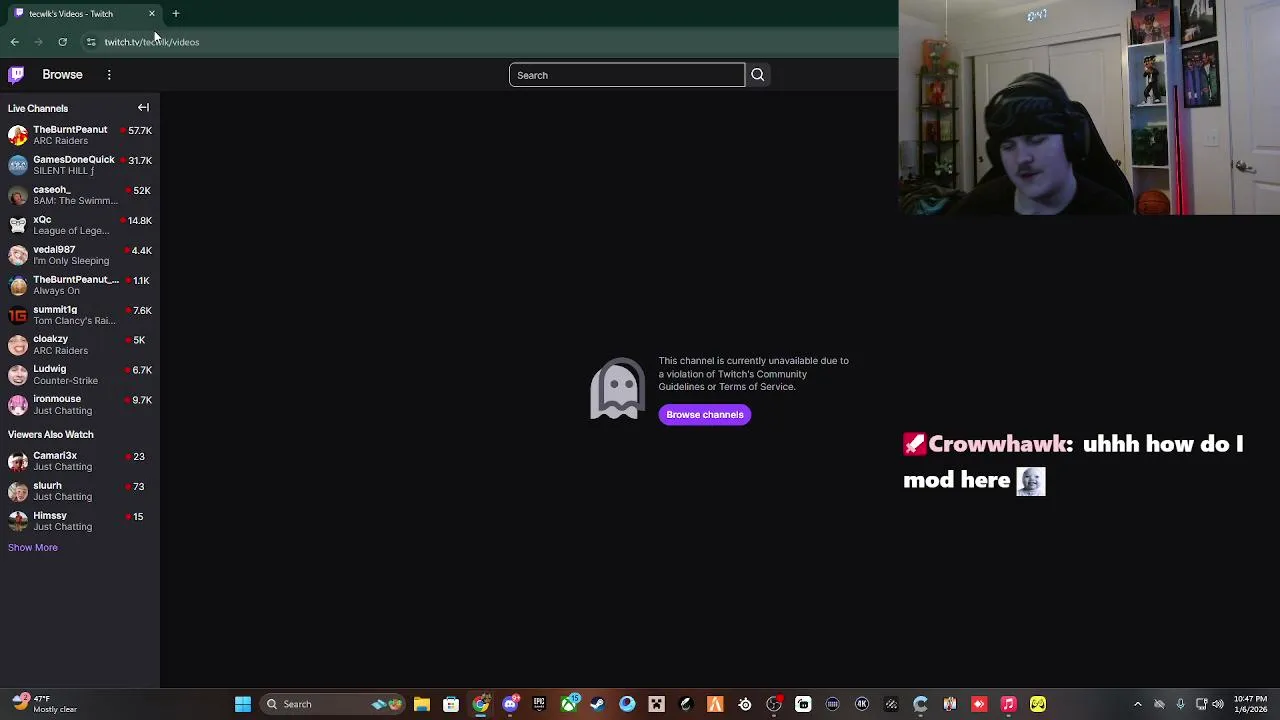Open OBS Studio from taskbar
Viewport: 1280px width, 720px height.
tap(774, 704)
